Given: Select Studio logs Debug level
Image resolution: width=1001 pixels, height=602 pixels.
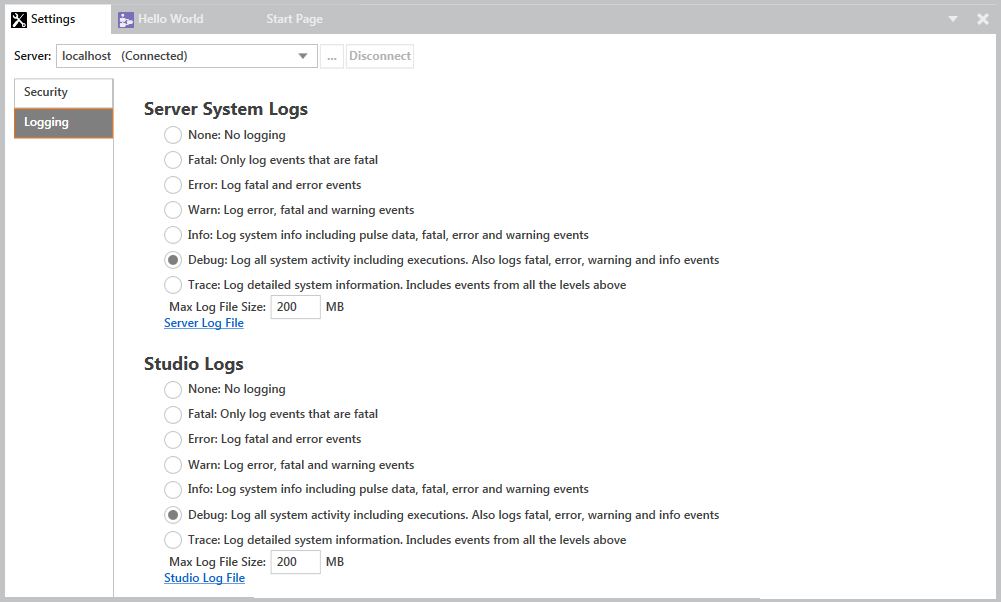Looking at the screenshot, I should click(173, 515).
